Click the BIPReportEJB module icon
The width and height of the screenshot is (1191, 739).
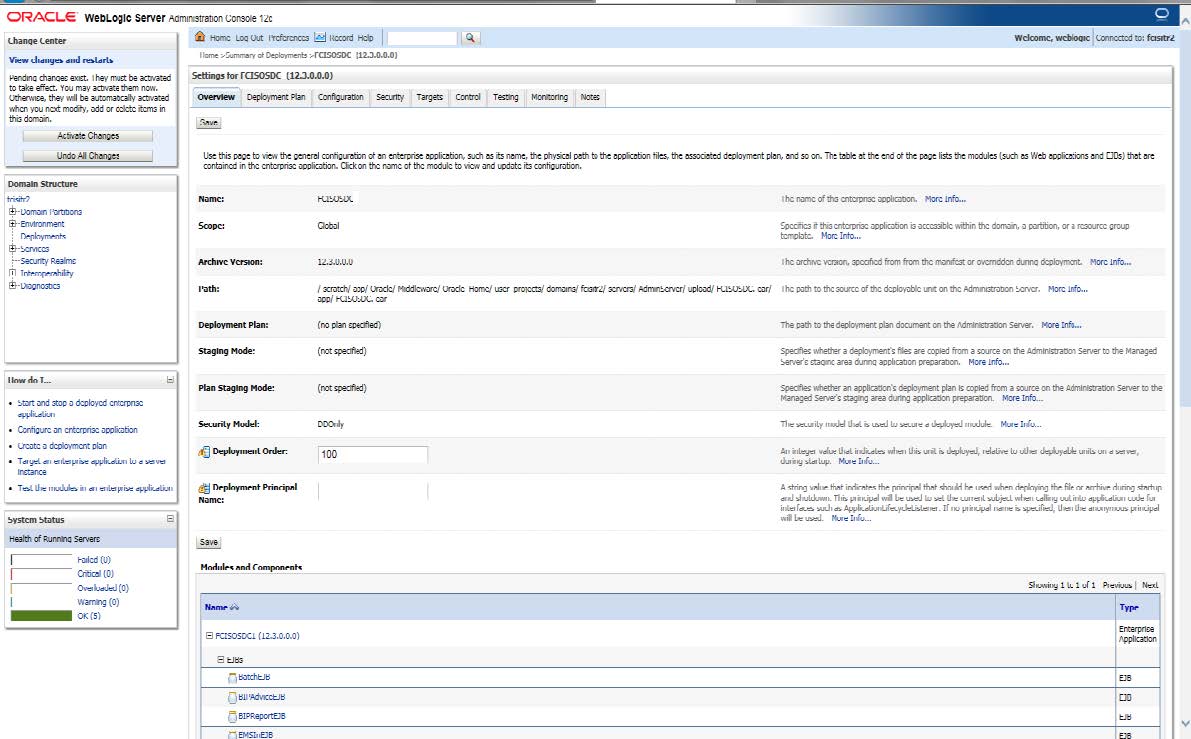(x=232, y=716)
